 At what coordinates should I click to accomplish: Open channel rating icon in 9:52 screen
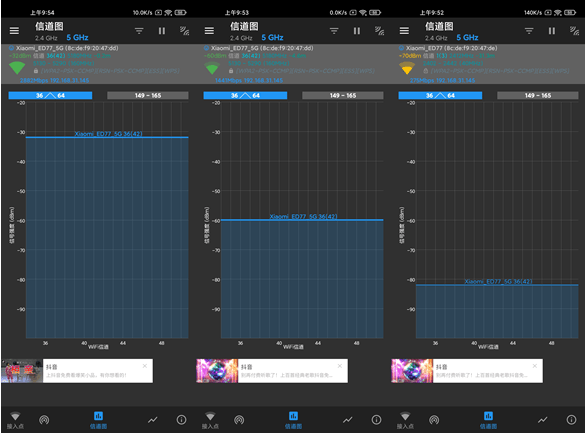point(434,420)
